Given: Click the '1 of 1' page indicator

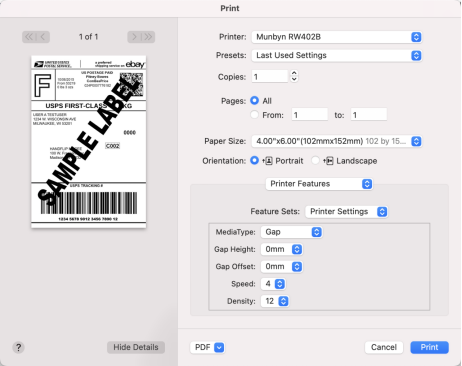Looking at the screenshot, I should 88,37.
